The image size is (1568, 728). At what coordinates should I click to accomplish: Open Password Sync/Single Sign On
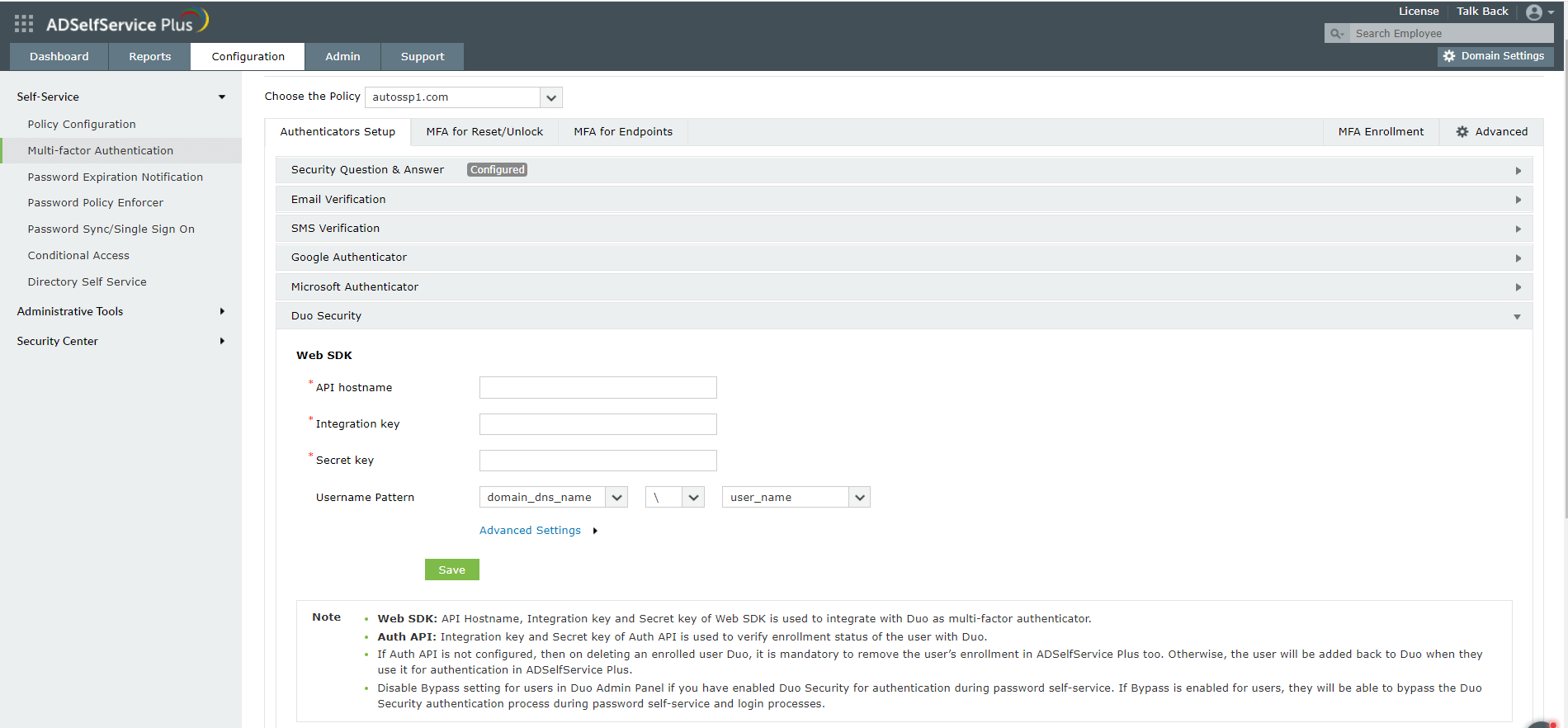(111, 229)
